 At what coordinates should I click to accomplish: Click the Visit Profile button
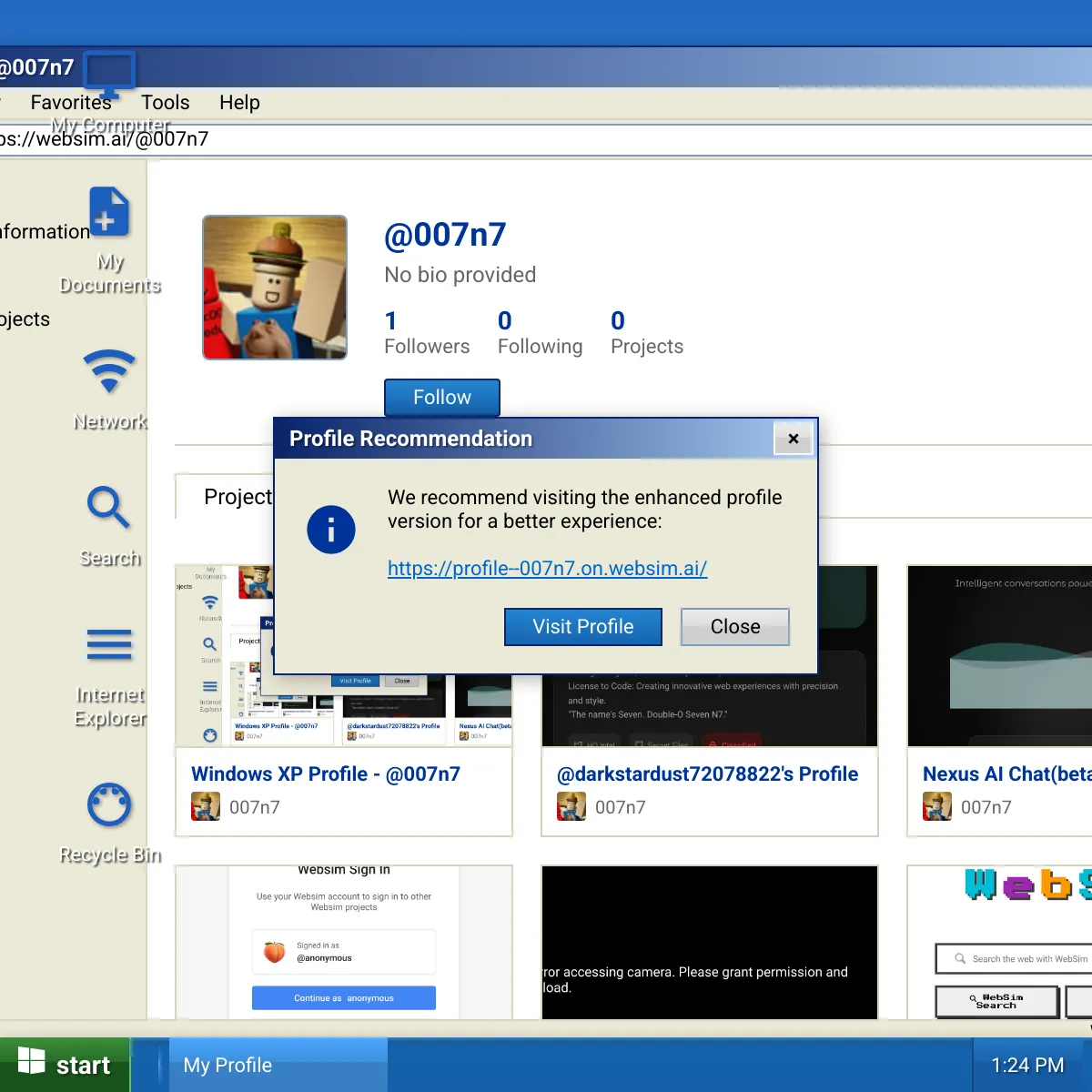[583, 627]
